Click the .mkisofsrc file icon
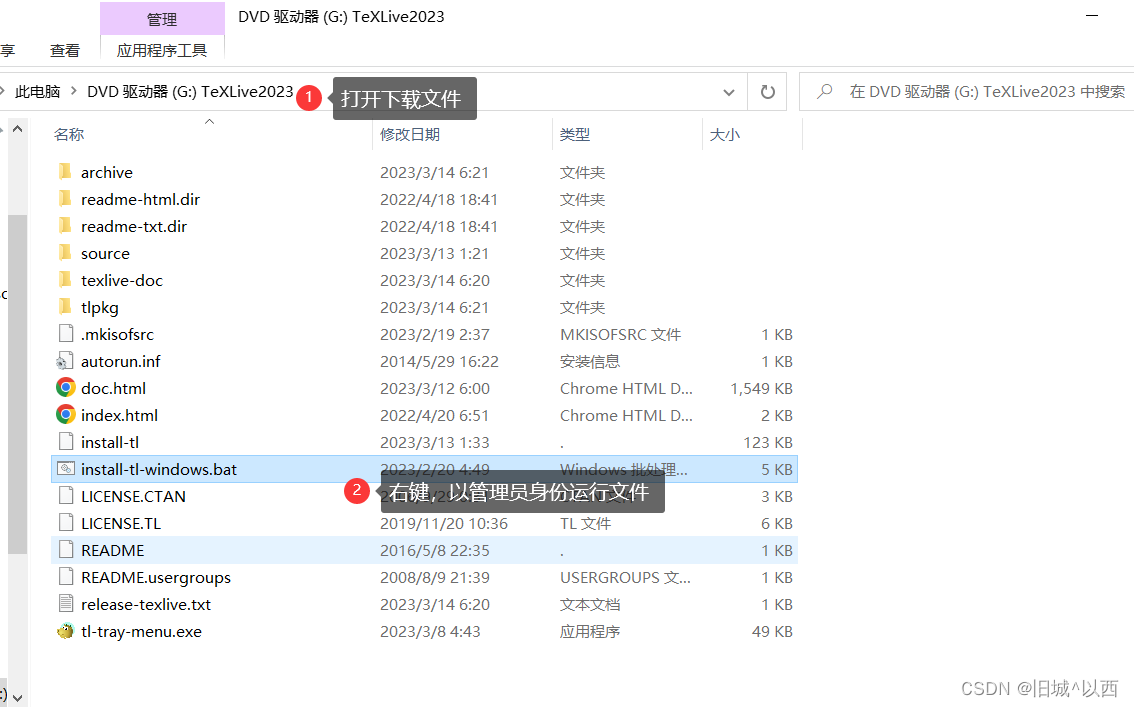The height and width of the screenshot is (707, 1134). (66, 334)
